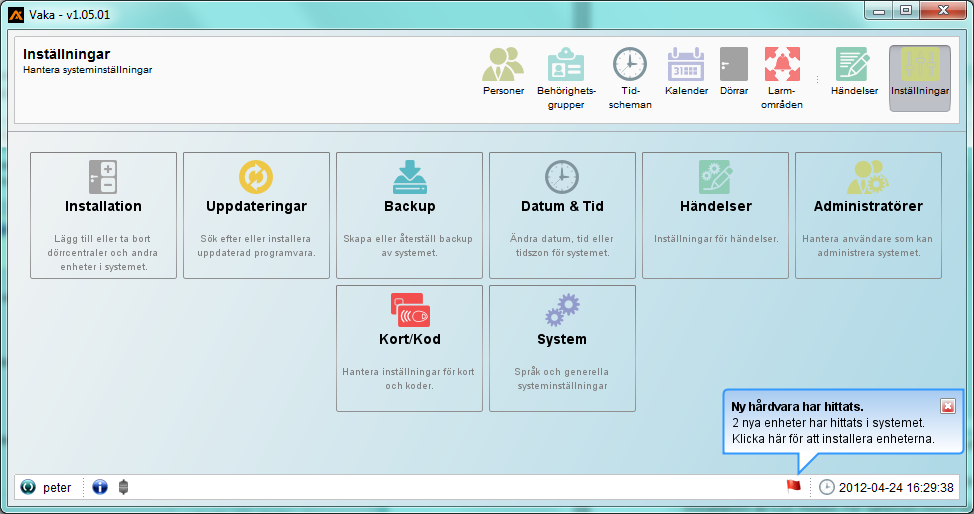
Task: Open the Kalender section
Action: (x=686, y=71)
